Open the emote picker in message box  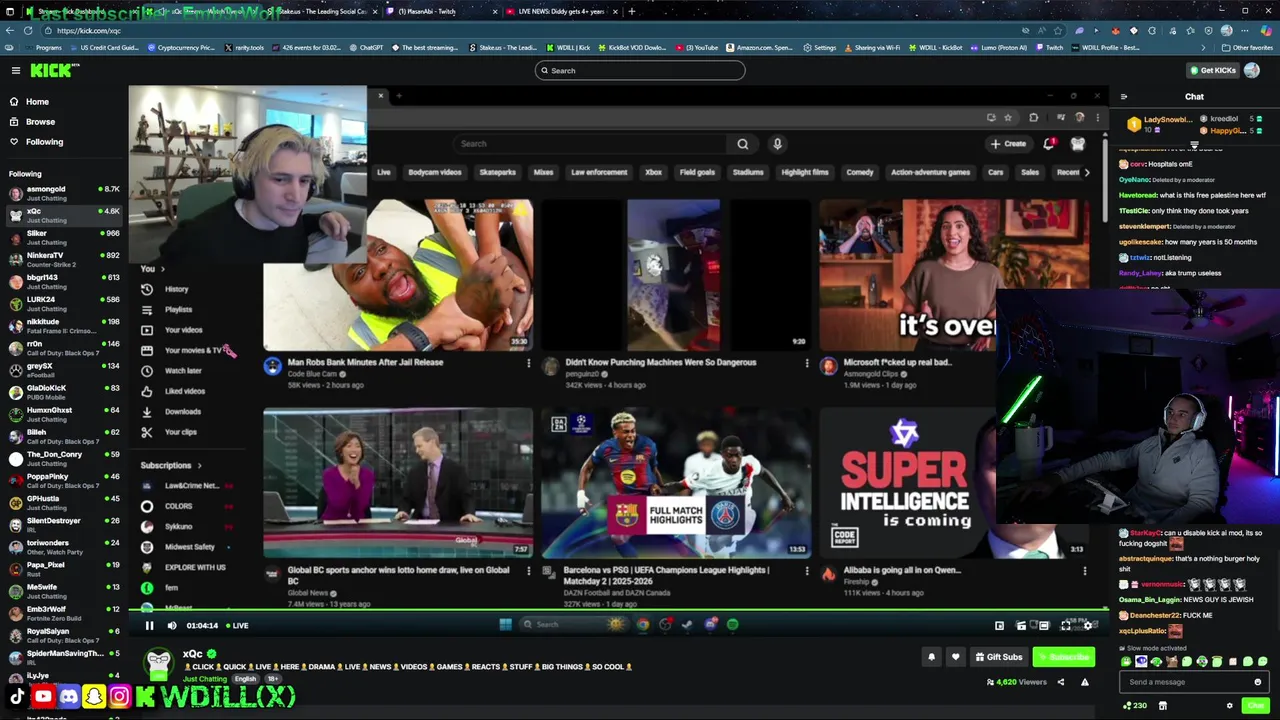click(1257, 682)
